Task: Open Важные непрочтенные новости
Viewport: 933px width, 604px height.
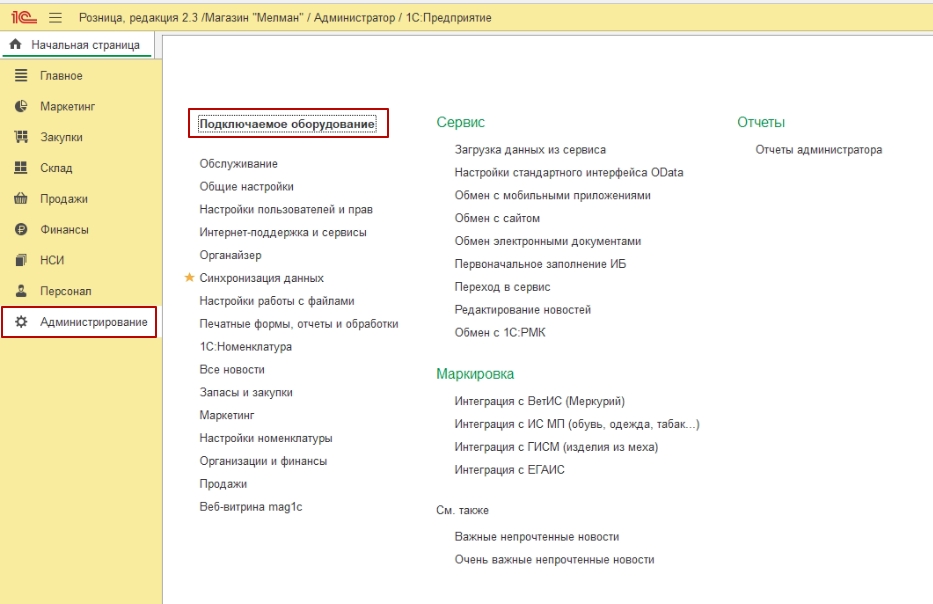Action: click(x=537, y=537)
